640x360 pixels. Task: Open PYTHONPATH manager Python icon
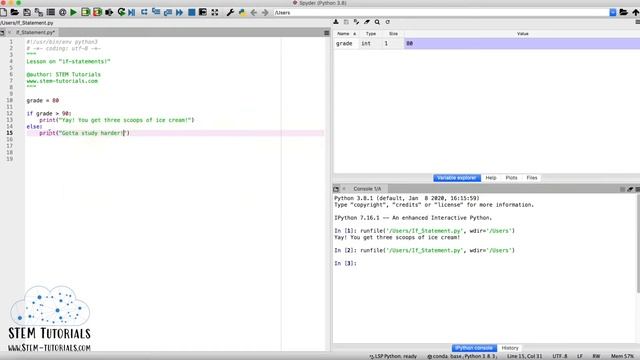[242, 13]
